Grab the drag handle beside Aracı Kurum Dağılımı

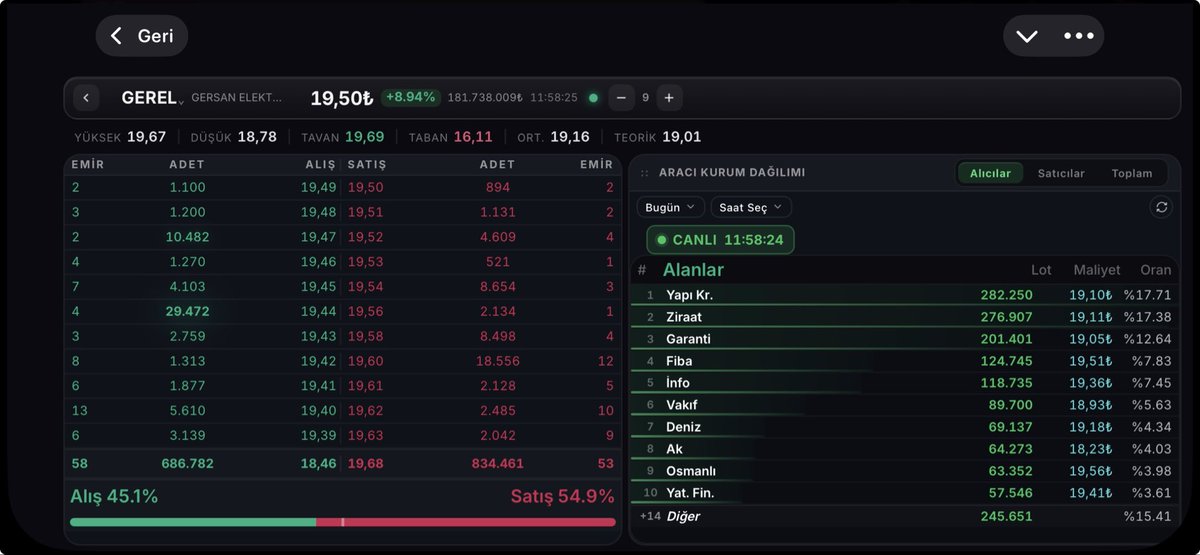[x=644, y=173]
